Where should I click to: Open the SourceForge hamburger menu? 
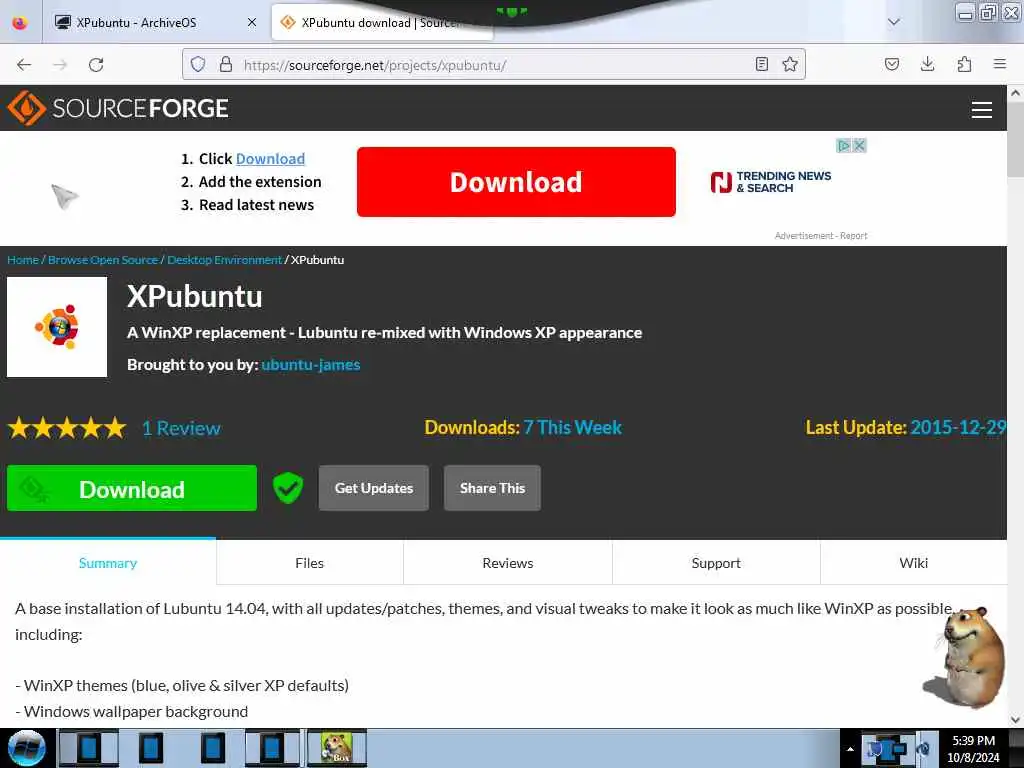(x=982, y=110)
